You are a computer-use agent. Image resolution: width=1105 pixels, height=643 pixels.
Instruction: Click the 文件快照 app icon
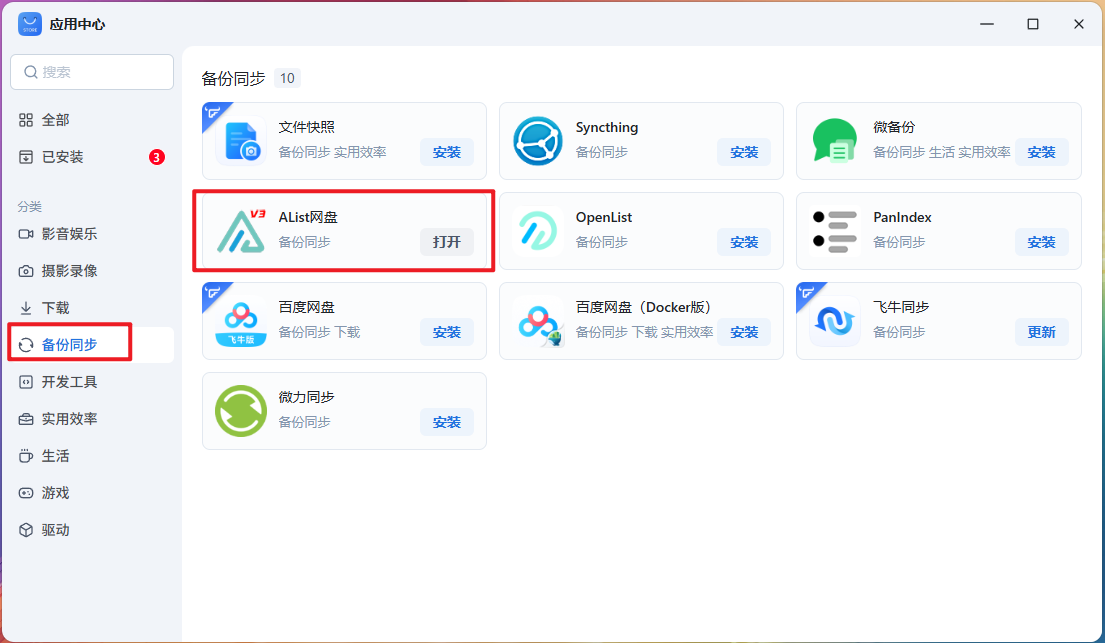(x=241, y=141)
